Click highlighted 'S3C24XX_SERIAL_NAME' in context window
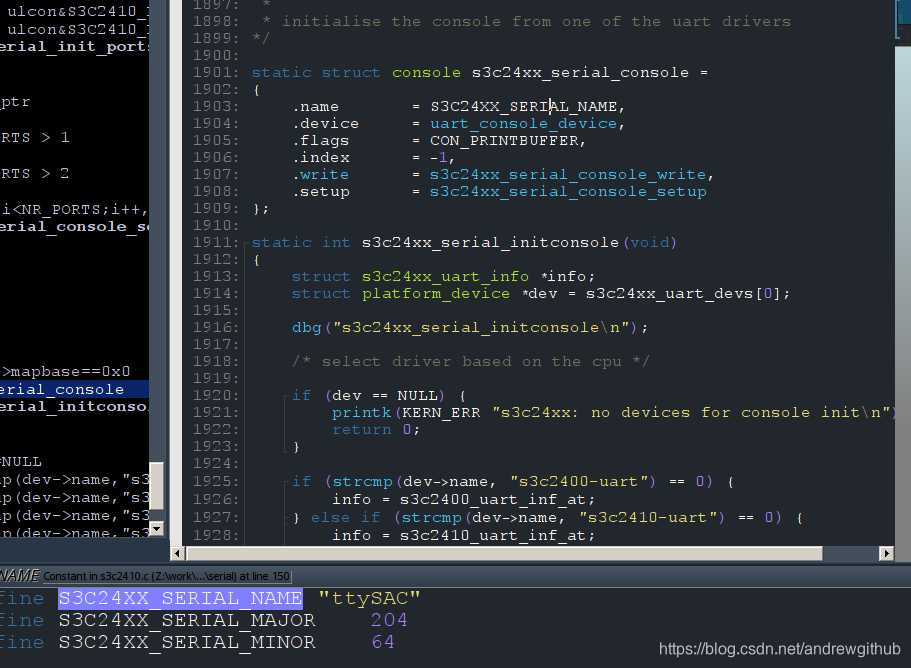Image resolution: width=911 pixels, height=668 pixels. (x=180, y=598)
